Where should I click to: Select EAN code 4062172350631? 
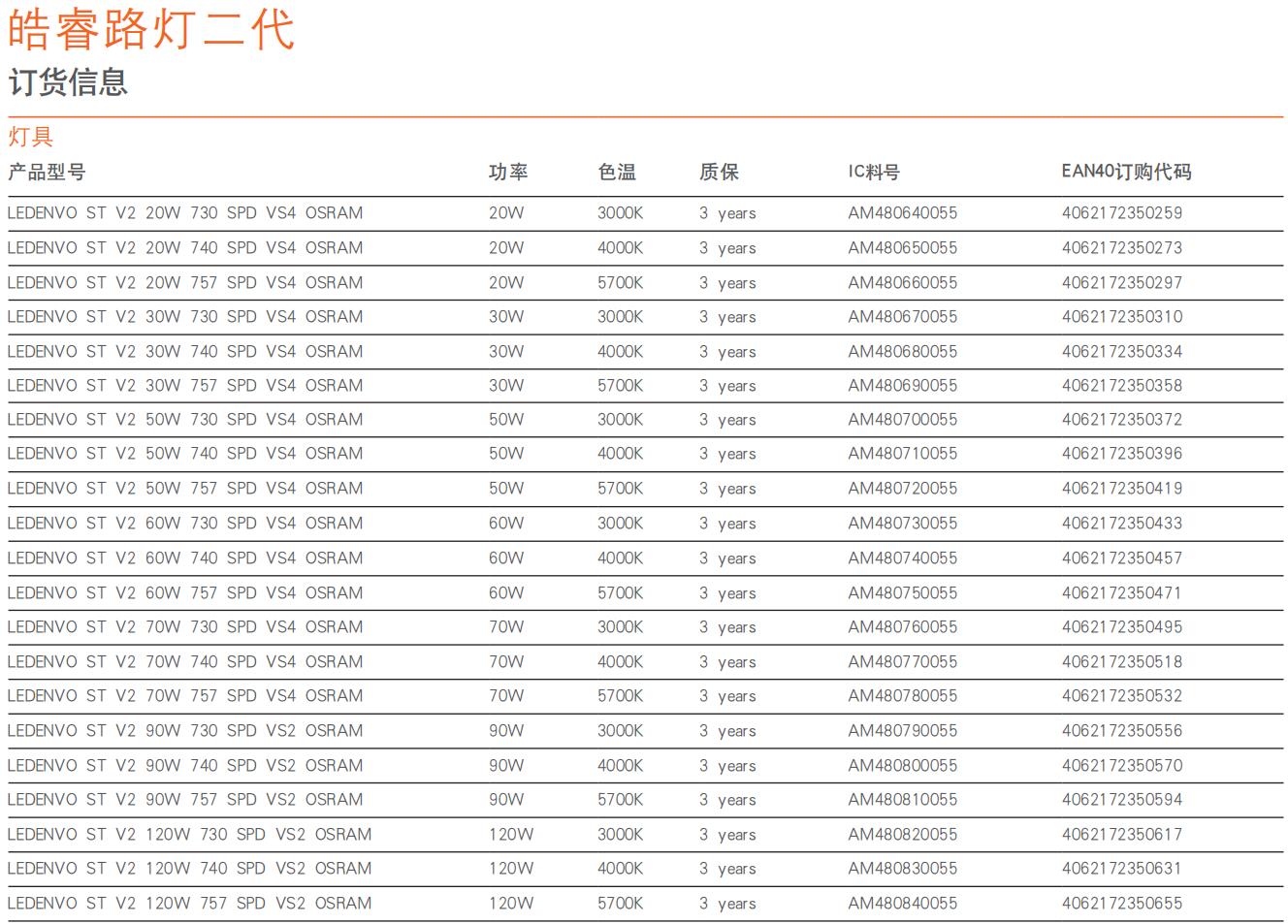[x=1122, y=869]
